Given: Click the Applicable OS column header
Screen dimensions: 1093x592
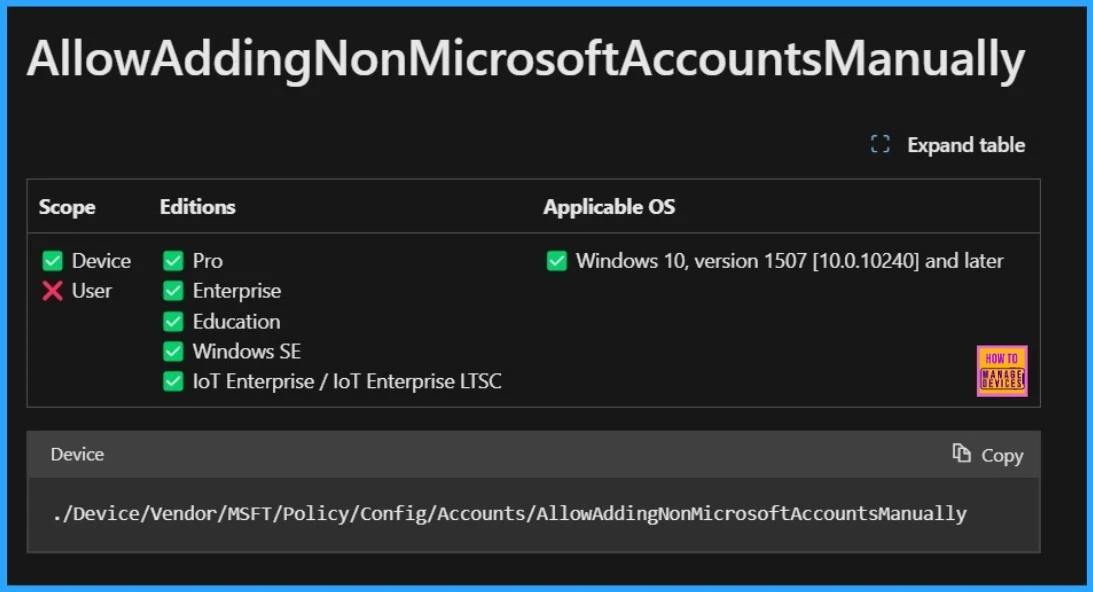Looking at the screenshot, I should click(609, 207).
